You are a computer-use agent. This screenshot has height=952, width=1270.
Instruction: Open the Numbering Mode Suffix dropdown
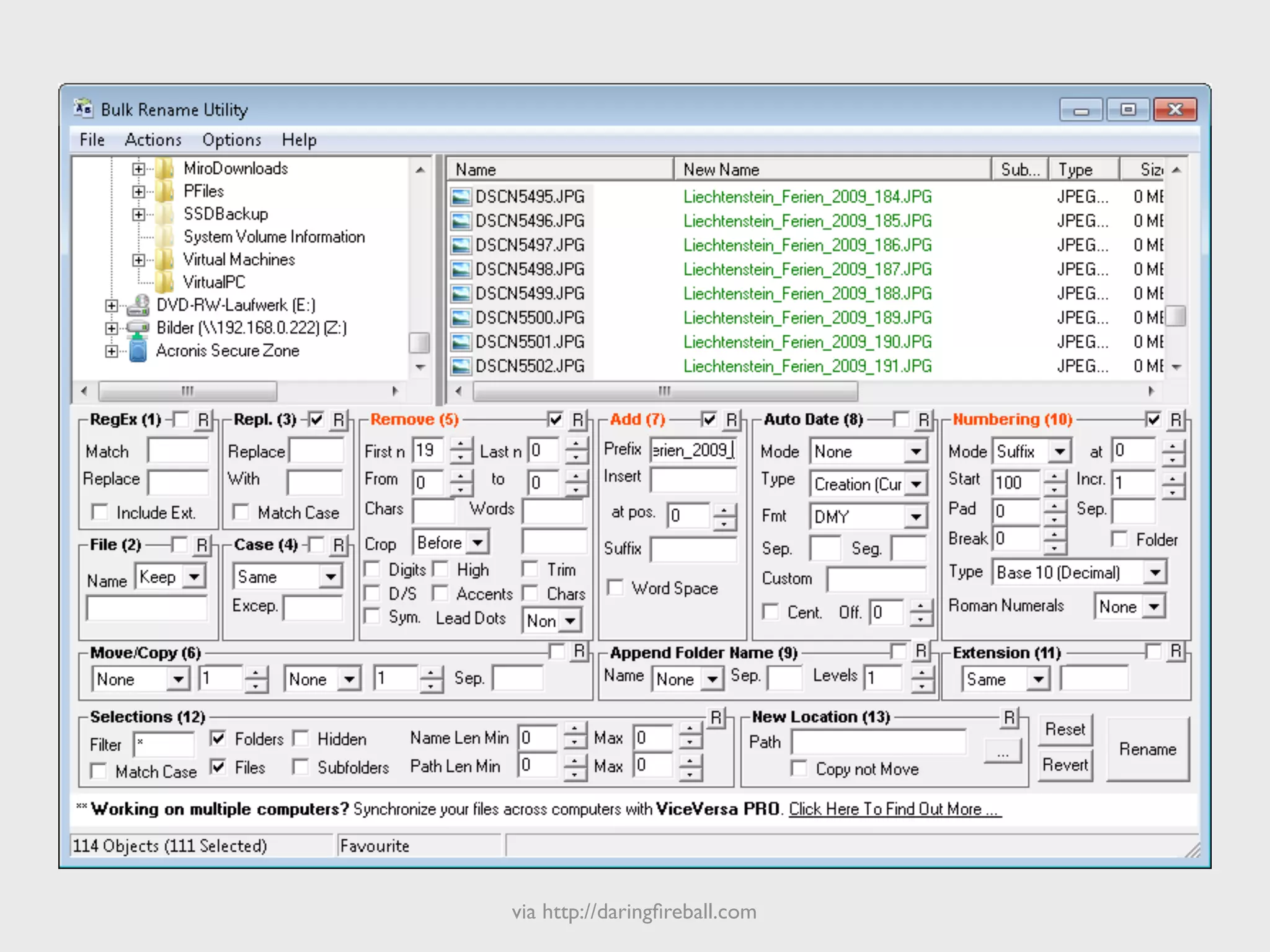pos(1060,451)
